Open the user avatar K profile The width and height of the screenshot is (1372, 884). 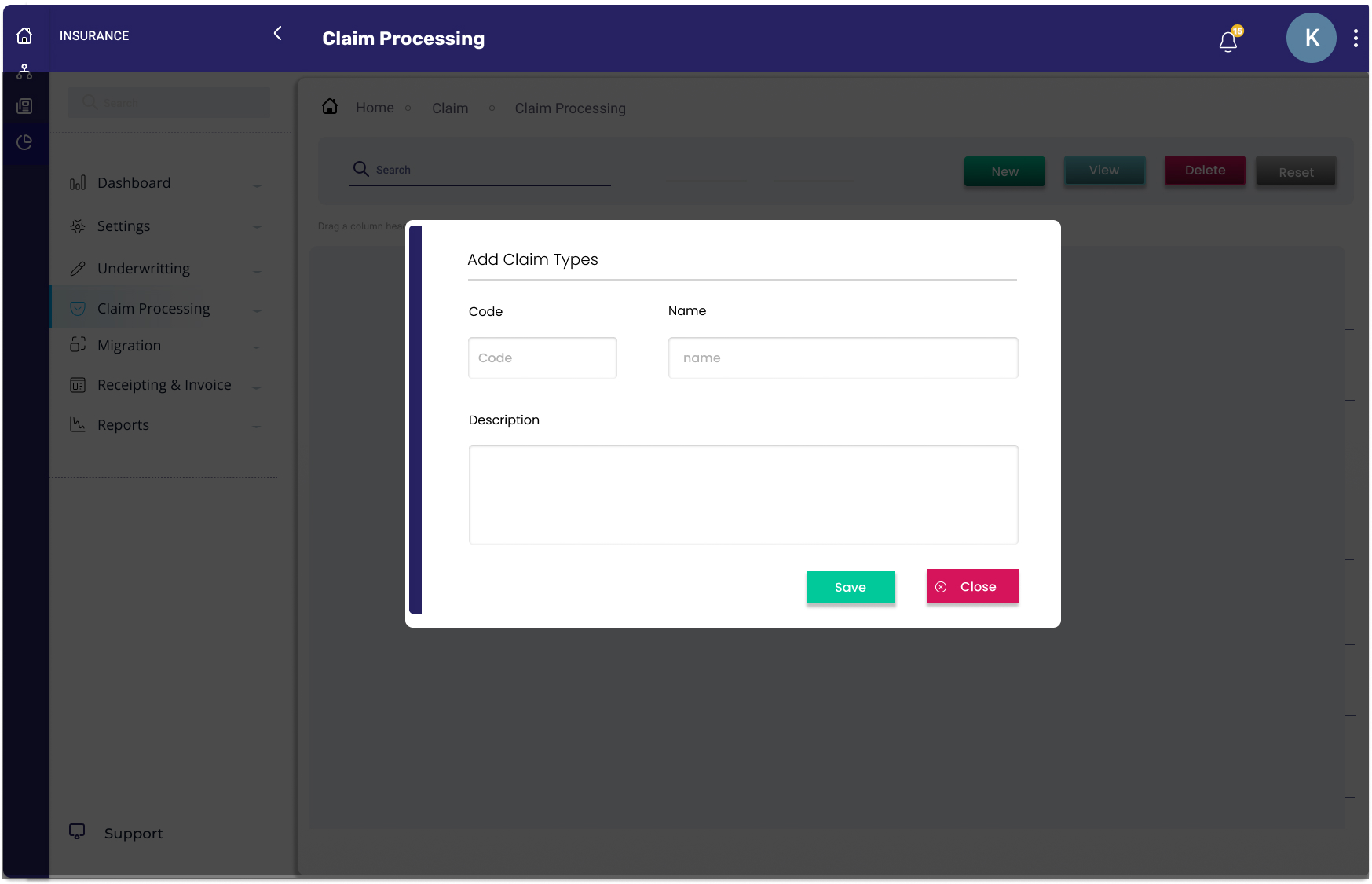click(1311, 38)
